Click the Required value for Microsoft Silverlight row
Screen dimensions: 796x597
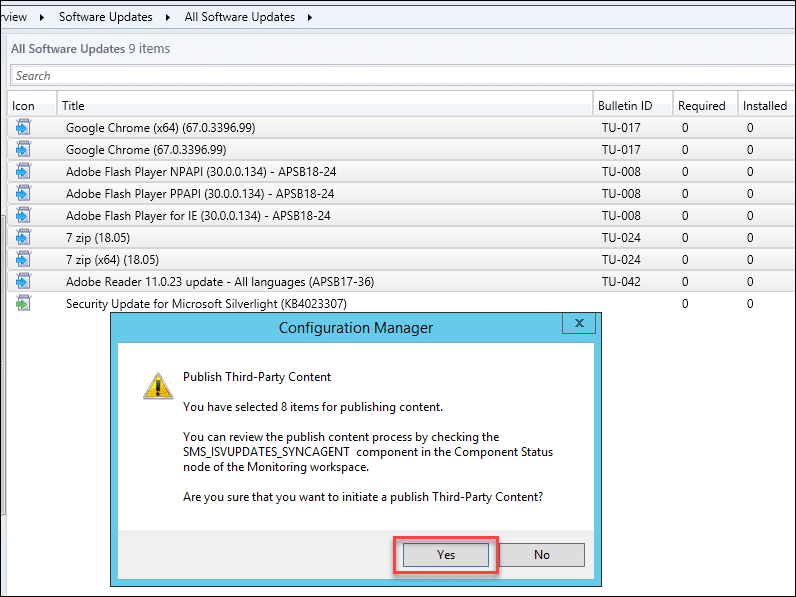(x=685, y=304)
